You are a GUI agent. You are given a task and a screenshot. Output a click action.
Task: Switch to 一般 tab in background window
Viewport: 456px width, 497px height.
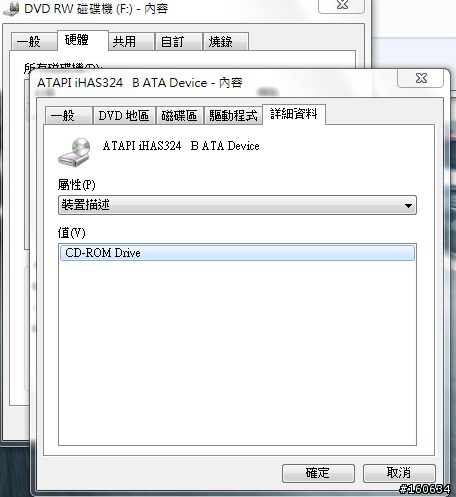(x=33, y=41)
